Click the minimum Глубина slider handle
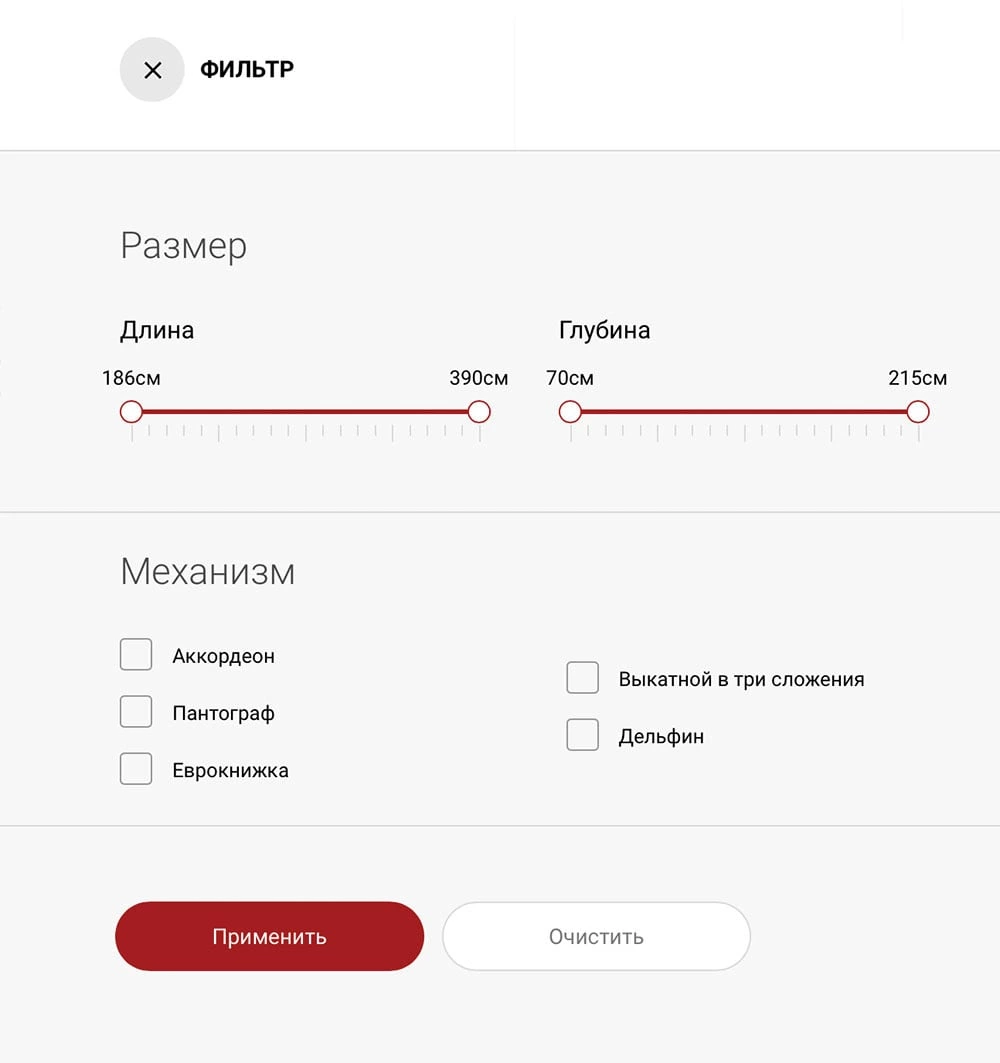 (570, 412)
